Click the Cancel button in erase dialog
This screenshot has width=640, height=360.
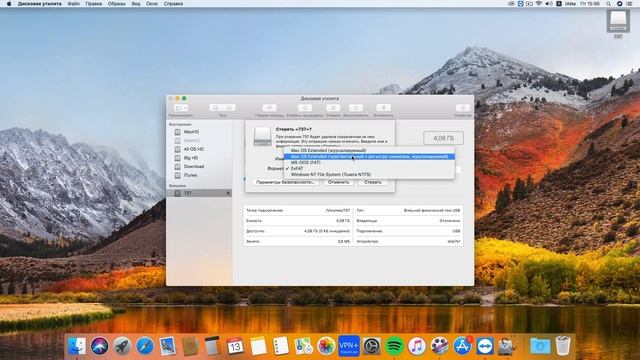[x=338, y=182]
